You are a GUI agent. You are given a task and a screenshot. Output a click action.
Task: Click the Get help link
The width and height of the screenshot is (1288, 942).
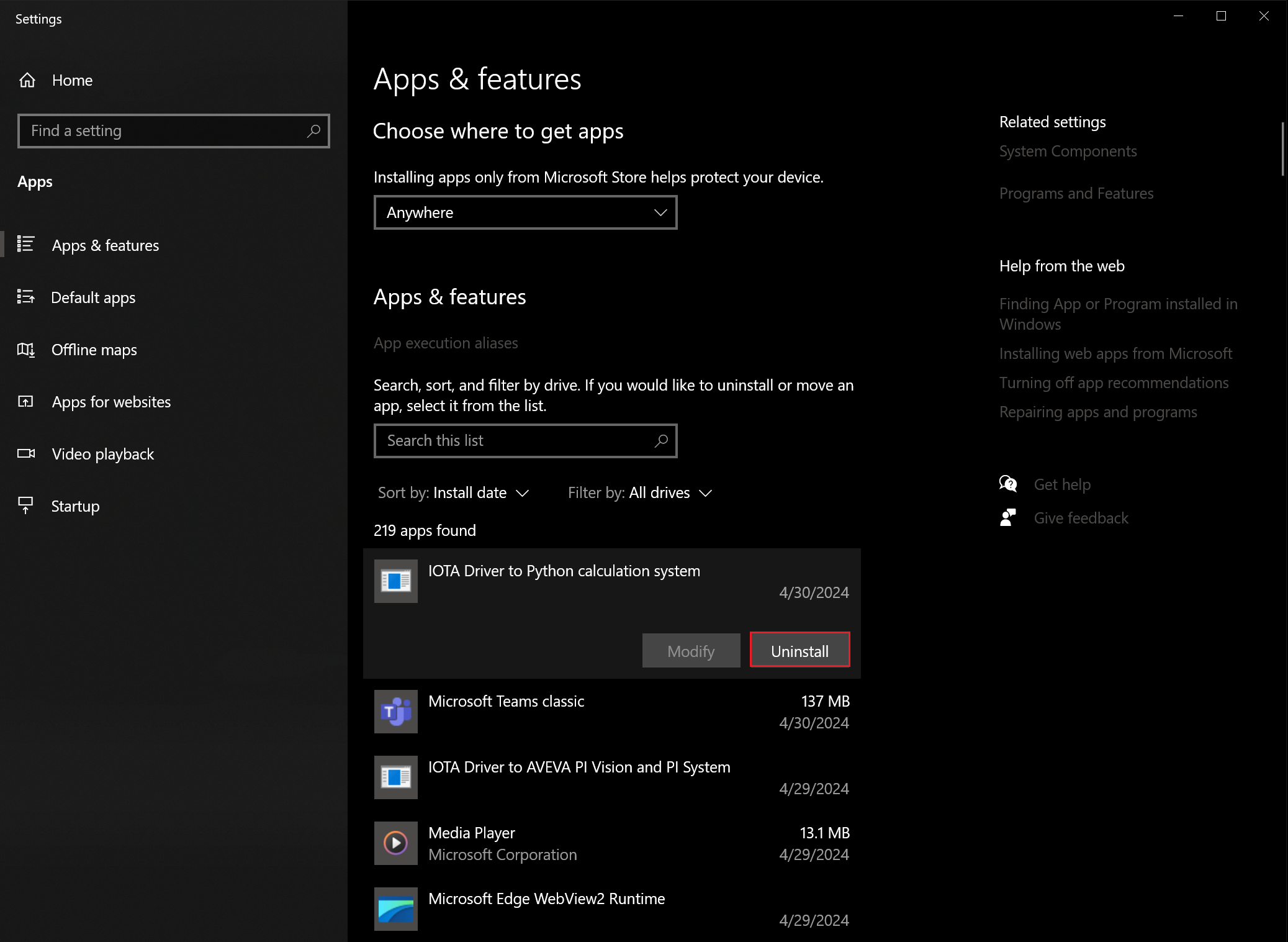(1062, 484)
